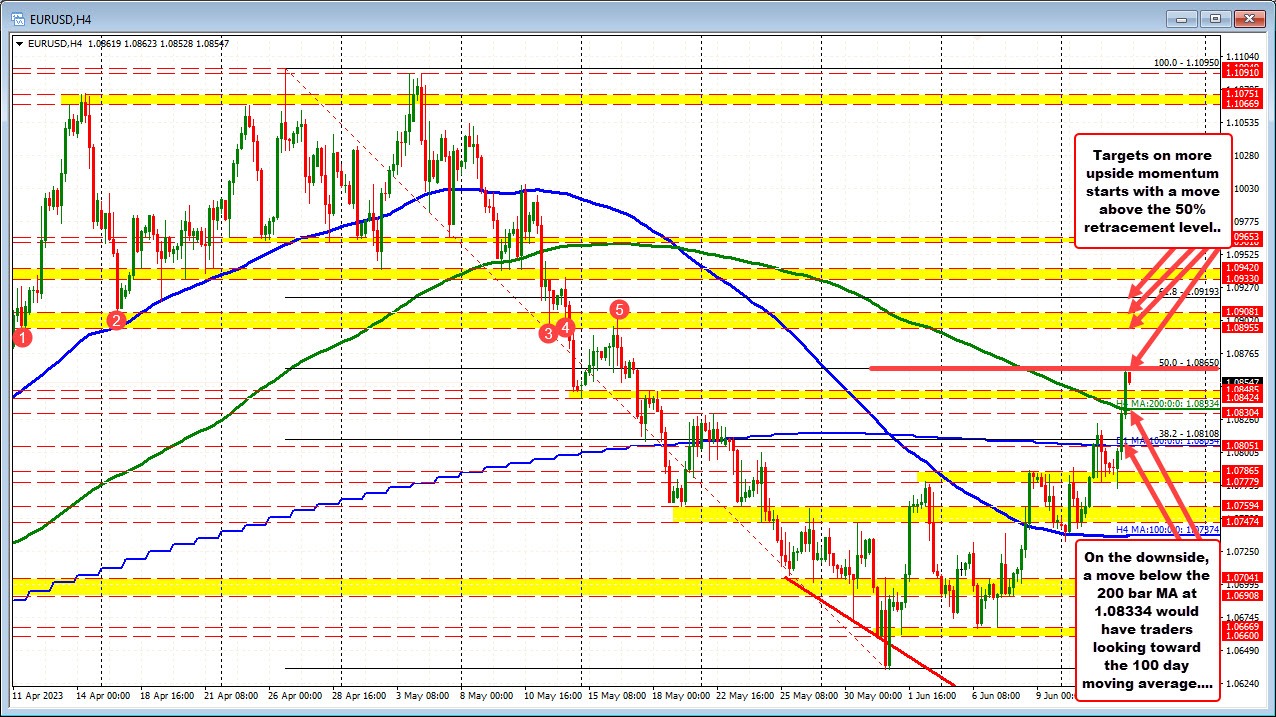Select numbered marker 5 on the chart
The height and width of the screenshot is (717, 1276).
coord(618,310)
